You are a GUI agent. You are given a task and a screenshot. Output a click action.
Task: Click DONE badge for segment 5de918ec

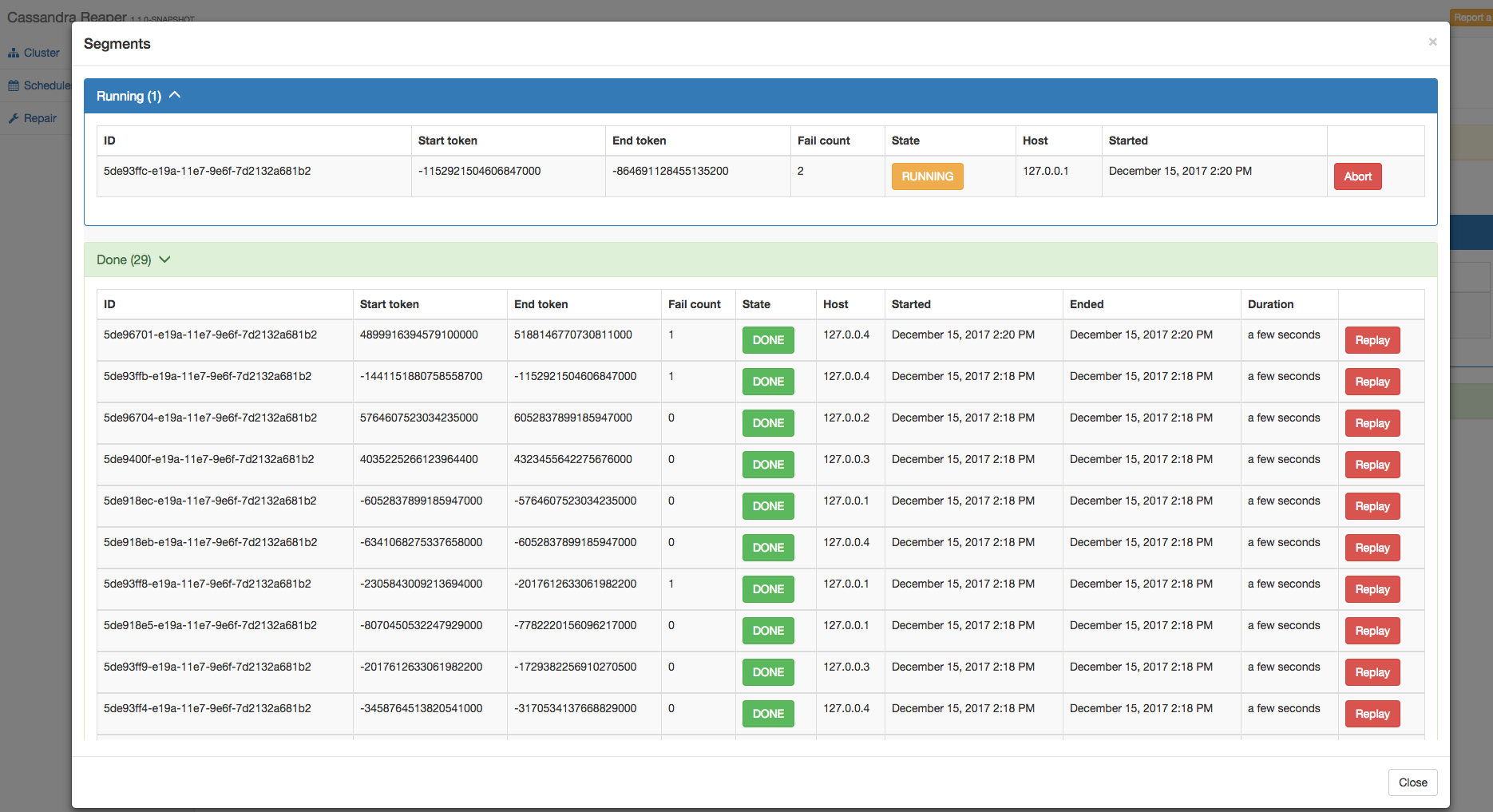768,506
